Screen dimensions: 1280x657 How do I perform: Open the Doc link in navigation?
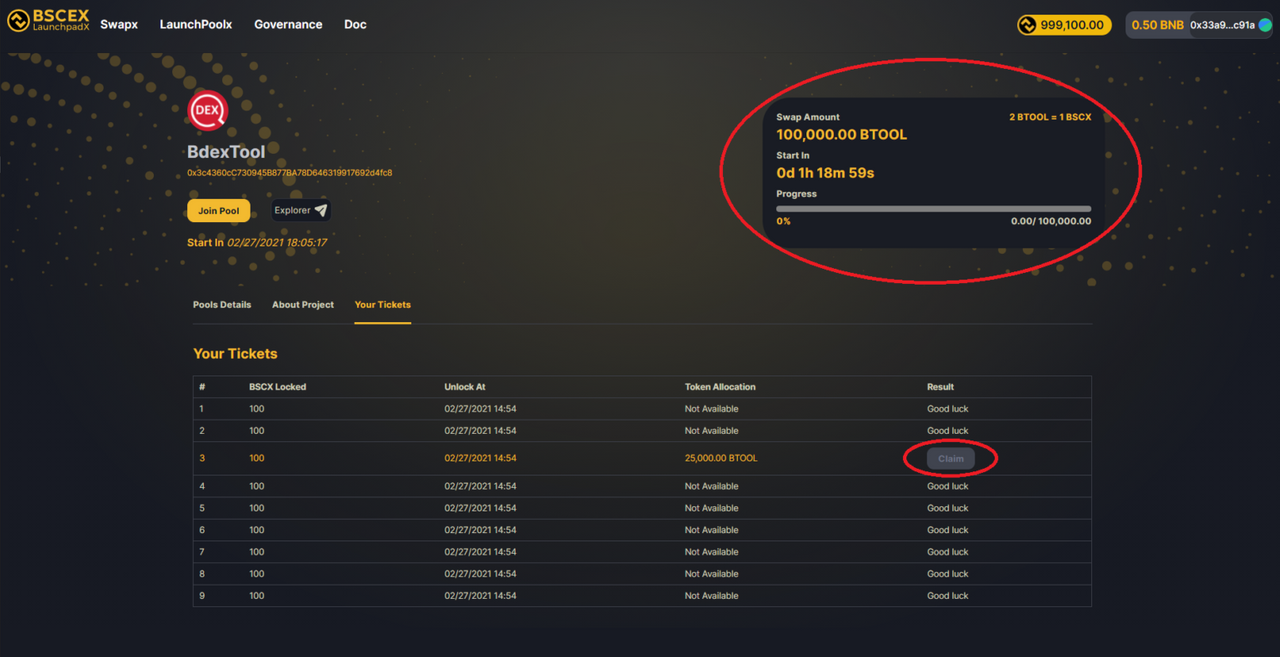355,24
